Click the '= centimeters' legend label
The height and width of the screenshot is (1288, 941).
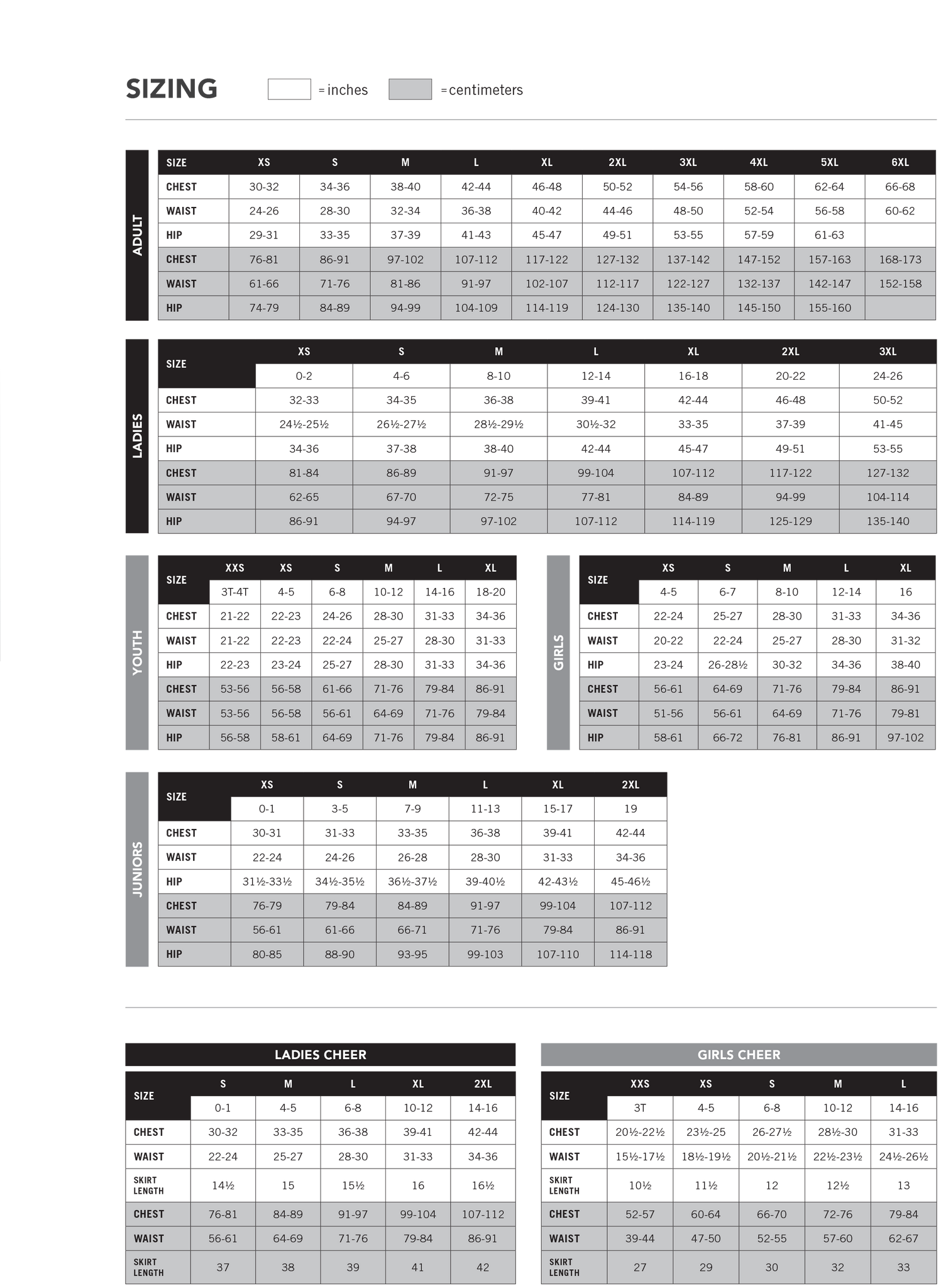point(482,90)
